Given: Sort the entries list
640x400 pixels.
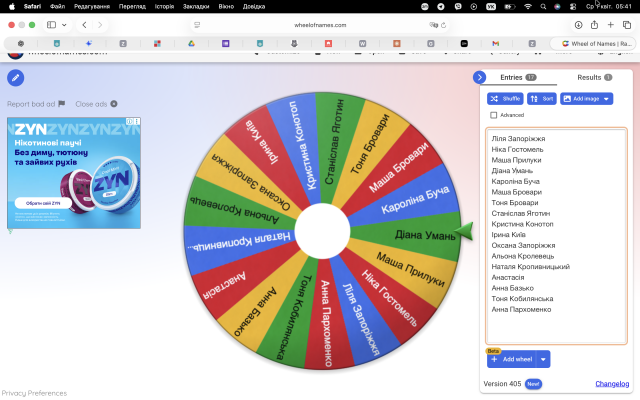Looking at the screenshot, I should coord(542,99).
